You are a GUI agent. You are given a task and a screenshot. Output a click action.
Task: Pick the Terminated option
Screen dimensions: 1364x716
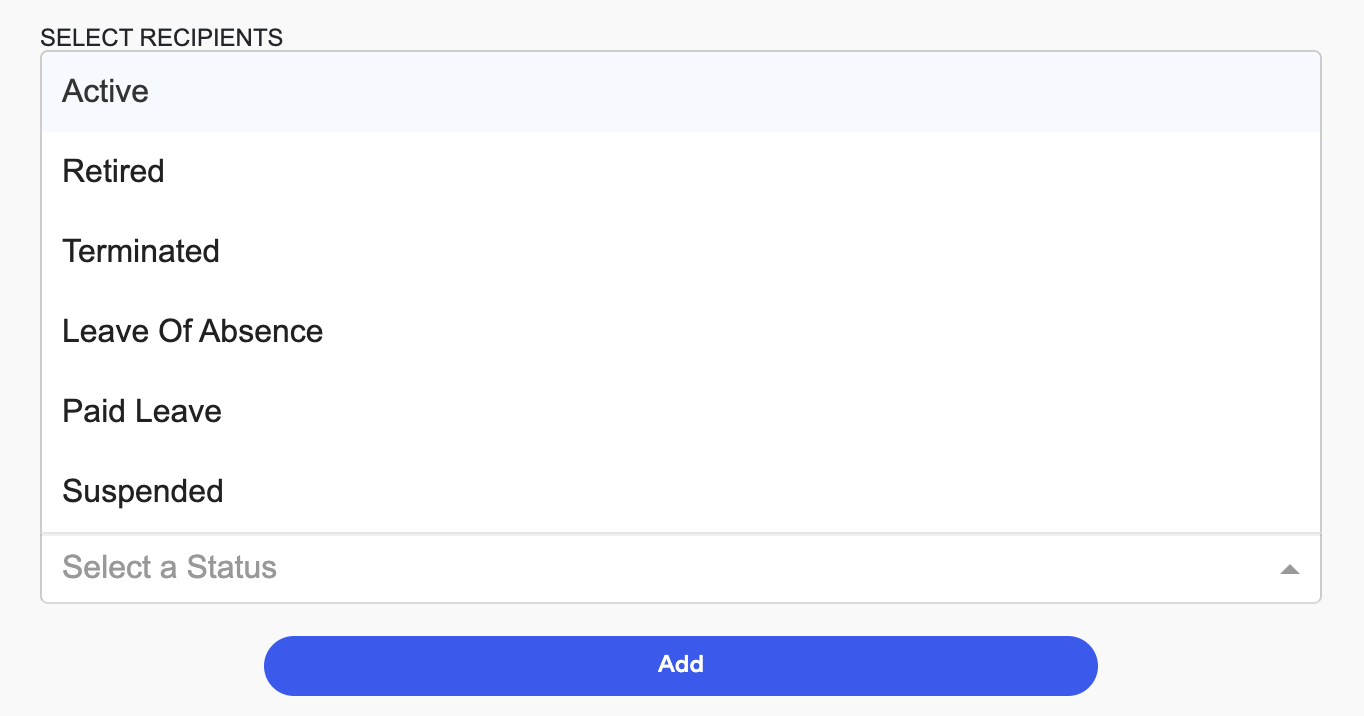click(141, 251)
